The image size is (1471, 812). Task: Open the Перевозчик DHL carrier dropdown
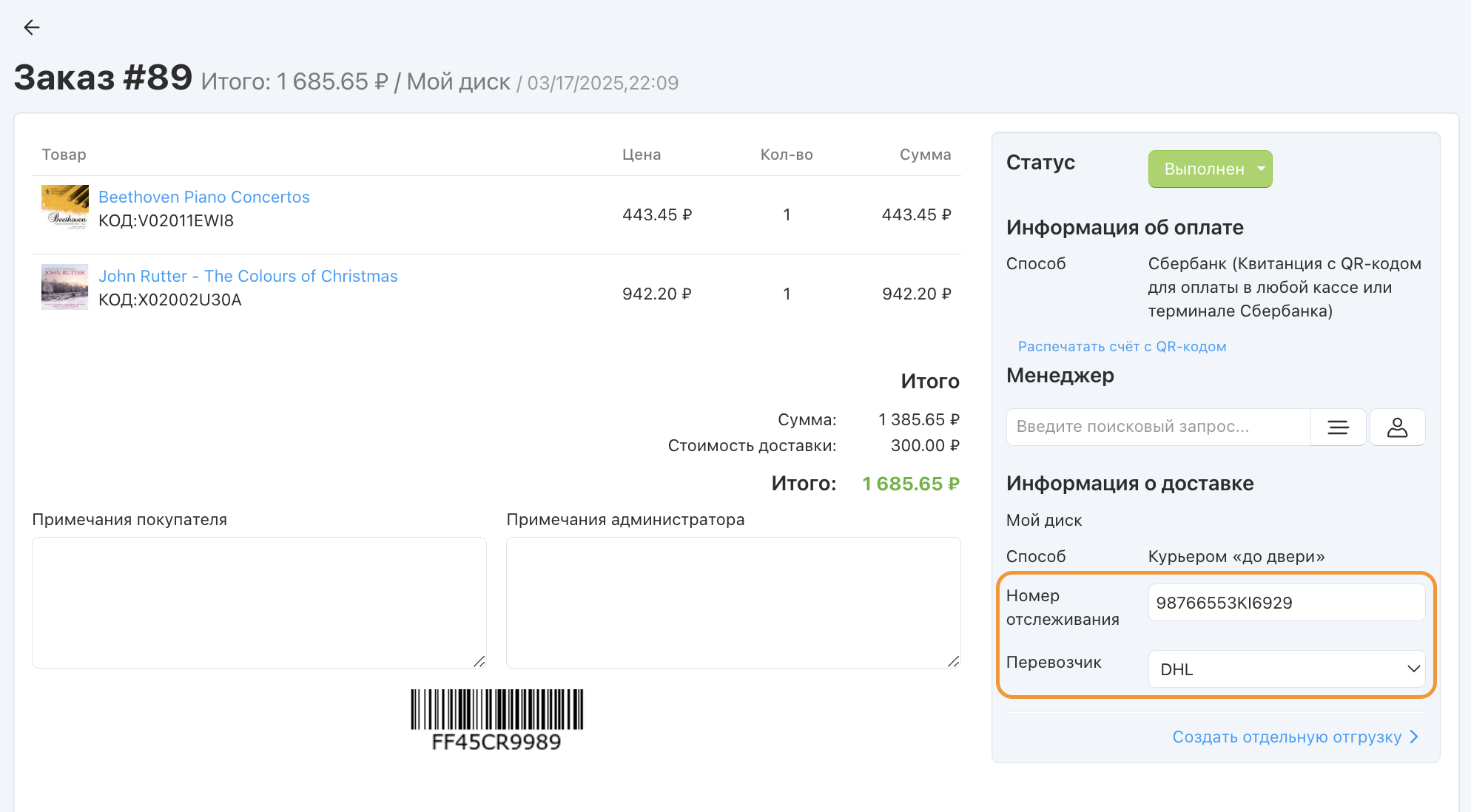[1286, 669]
